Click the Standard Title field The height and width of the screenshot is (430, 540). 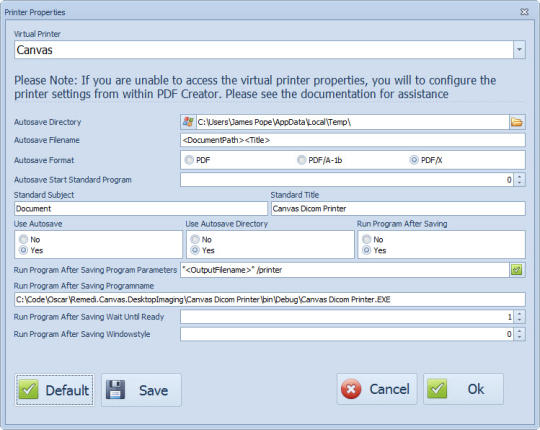(x=398, y=209)
